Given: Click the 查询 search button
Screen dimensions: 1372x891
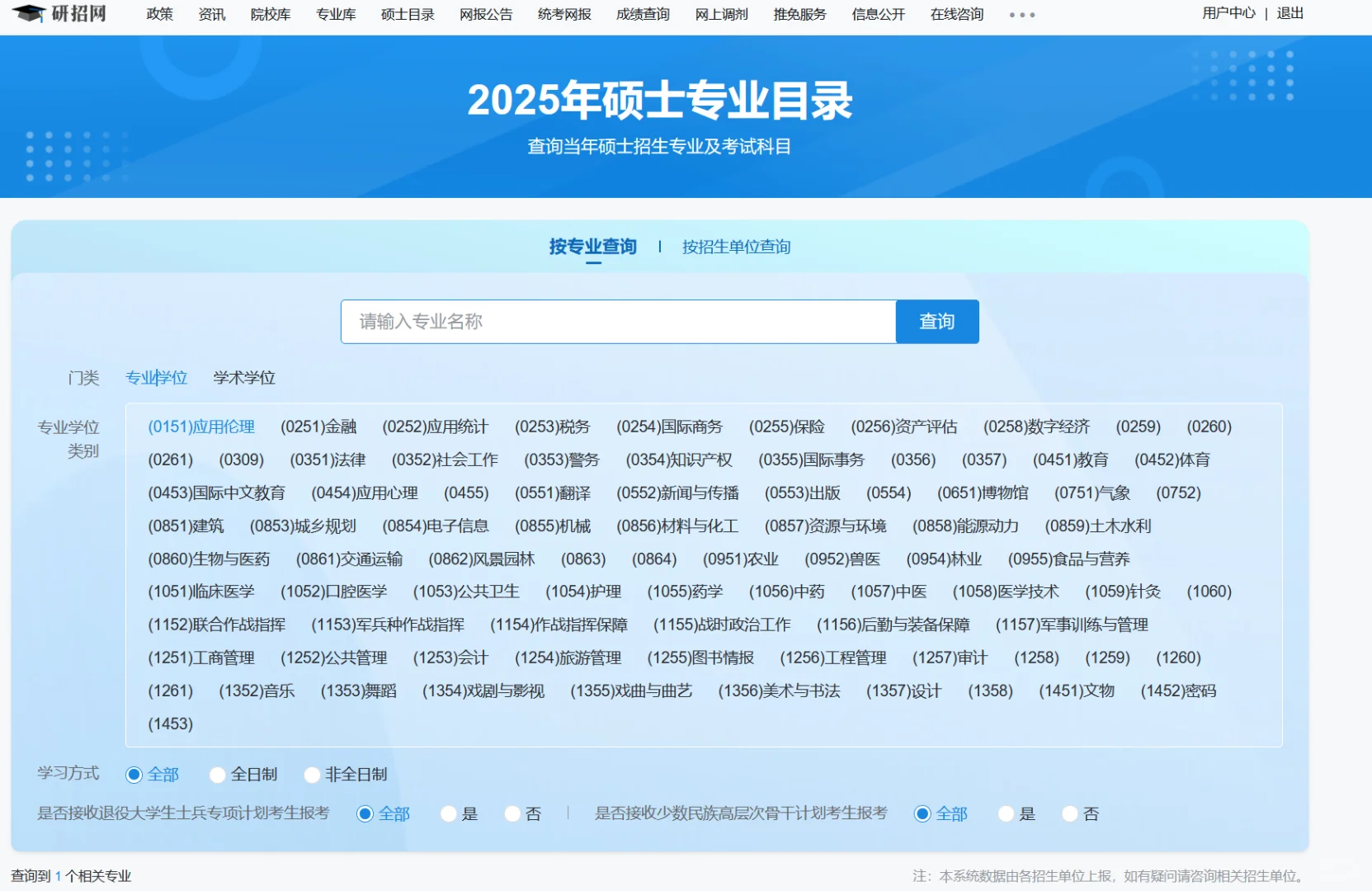Looking at the screenshot, I should [936, 322].
